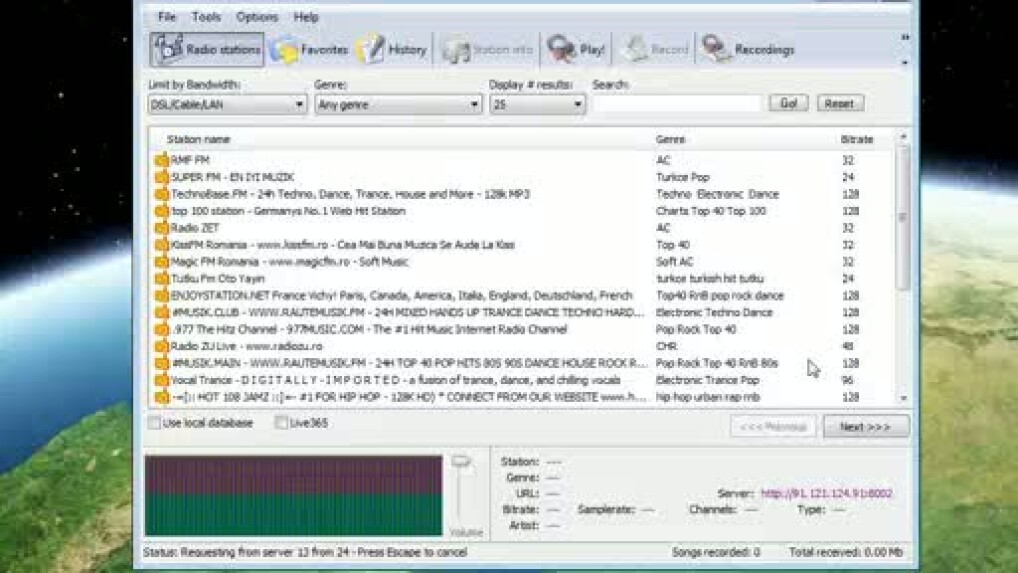Click the Station info toolbar icon
The image size is (1018, 573).
[x=456, y=49]
